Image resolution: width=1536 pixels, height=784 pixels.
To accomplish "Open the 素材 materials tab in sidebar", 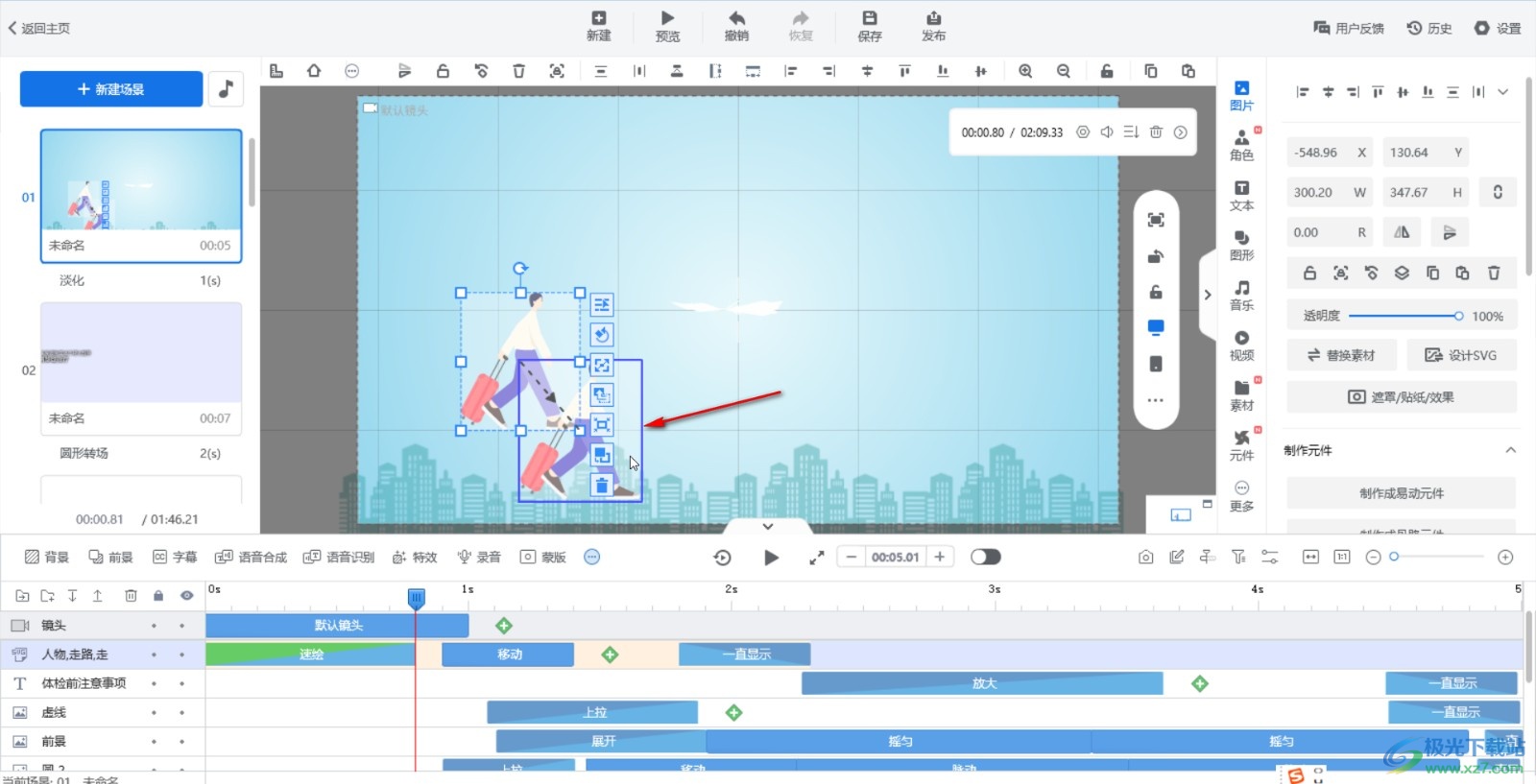I will click(1241, 395).
